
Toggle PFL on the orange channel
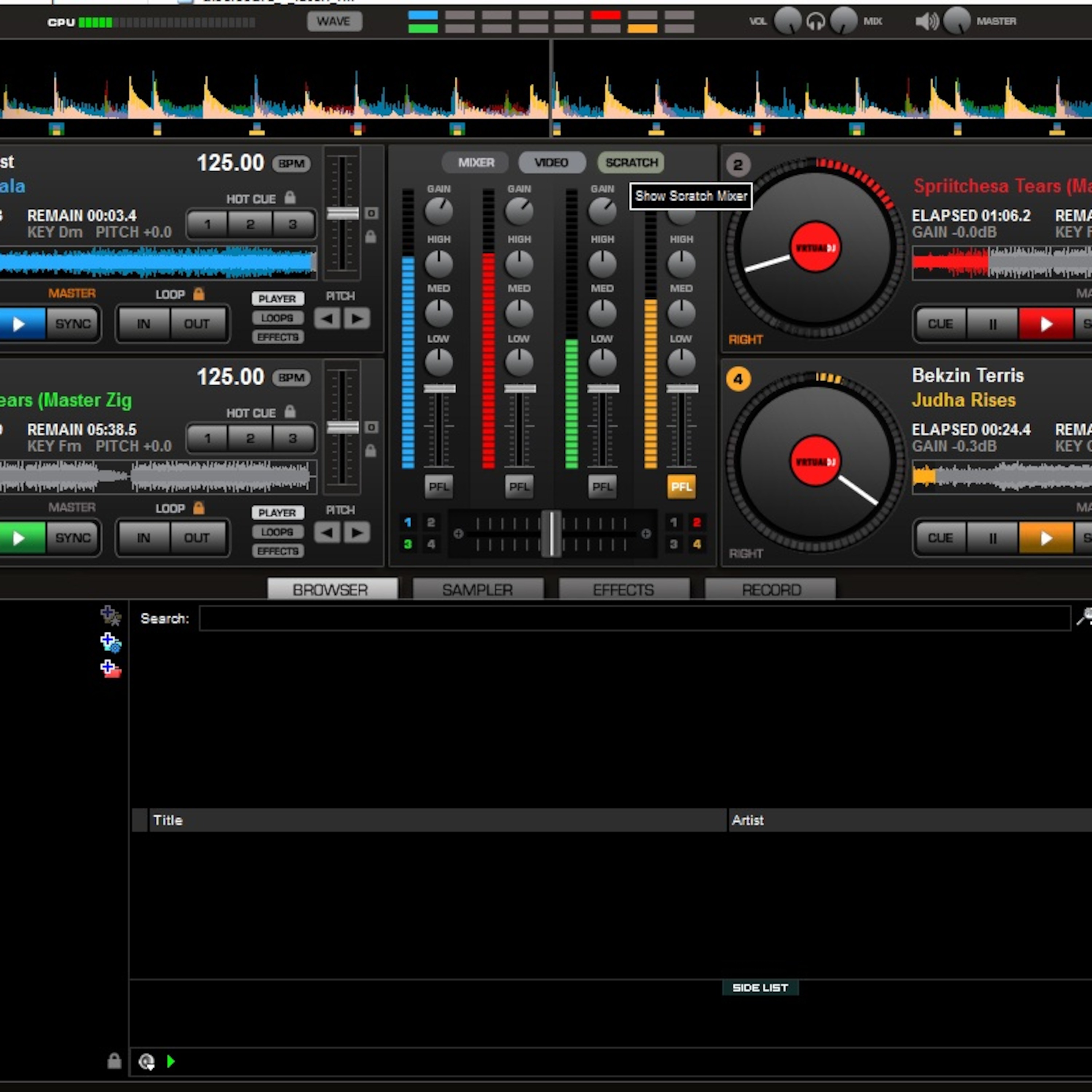coord(681,487)
